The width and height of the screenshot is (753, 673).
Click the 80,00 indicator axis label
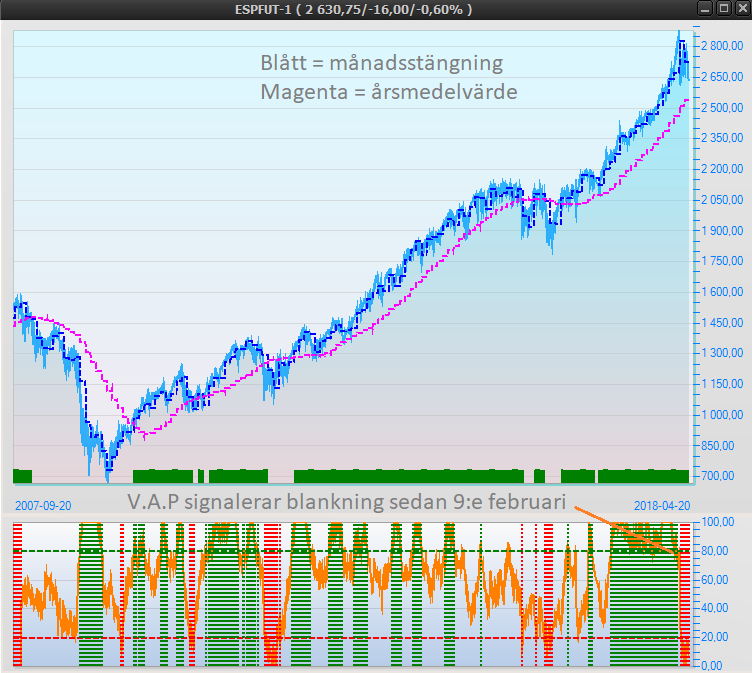click(715, 551)
